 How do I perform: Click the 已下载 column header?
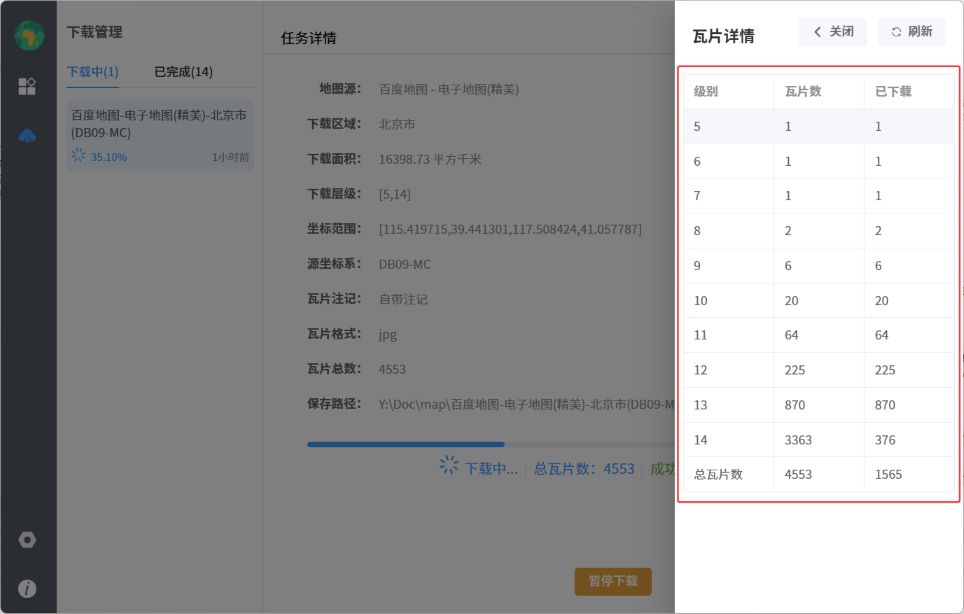tap(893, 92)
